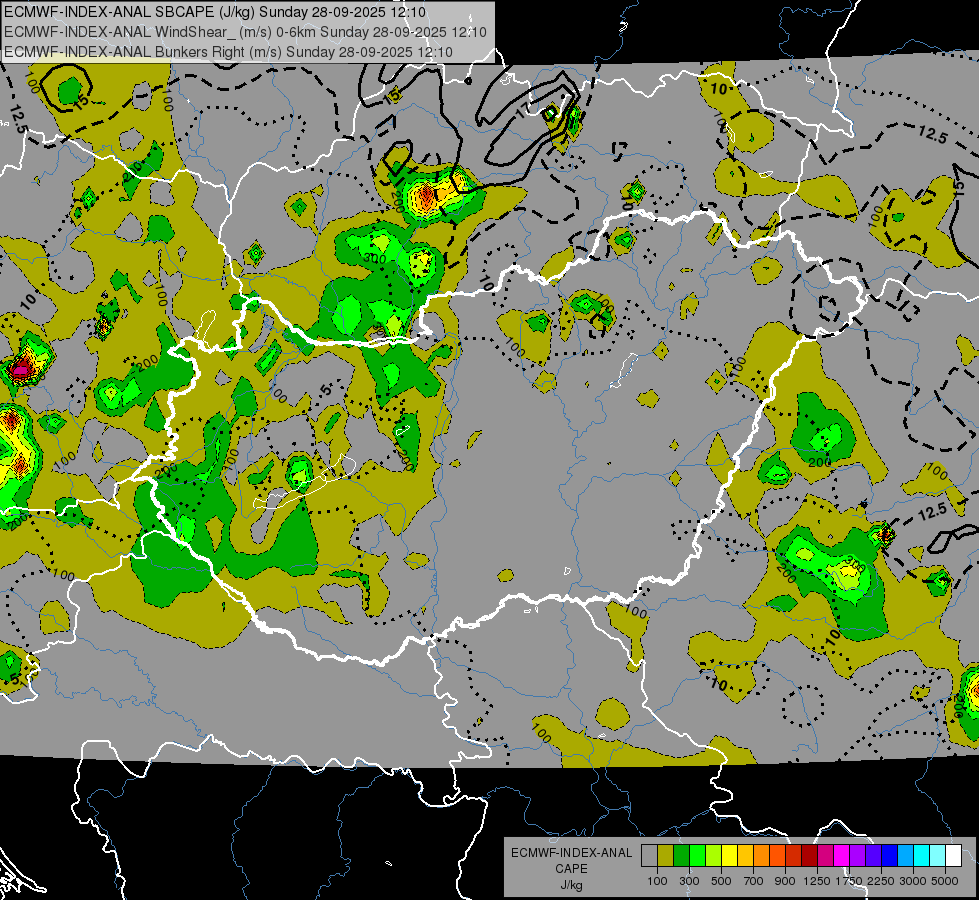Select the cyan legend swatch
This screenshot has width=979, height=900.
921,856
